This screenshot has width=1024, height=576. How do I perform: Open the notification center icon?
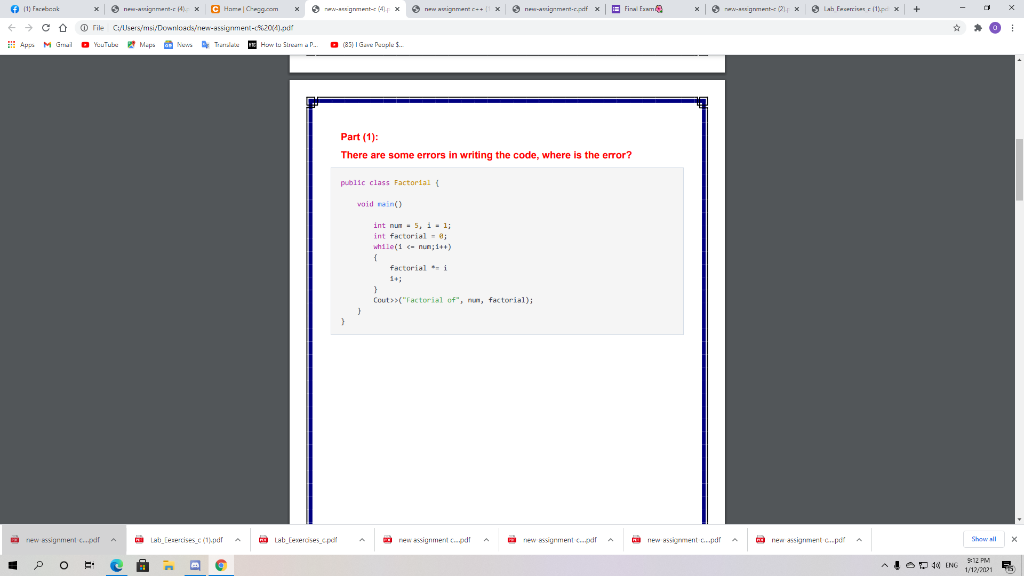[x=1009, y=566]
